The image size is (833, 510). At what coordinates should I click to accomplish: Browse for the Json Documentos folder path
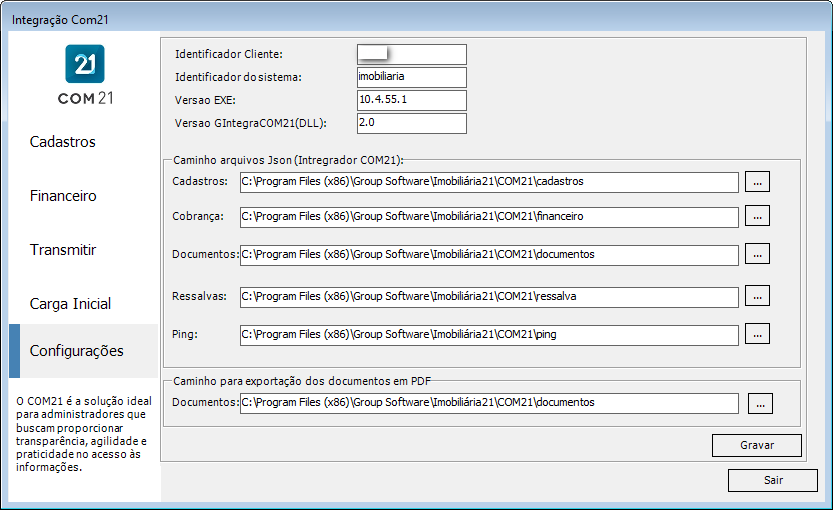(x=757, y=254)
